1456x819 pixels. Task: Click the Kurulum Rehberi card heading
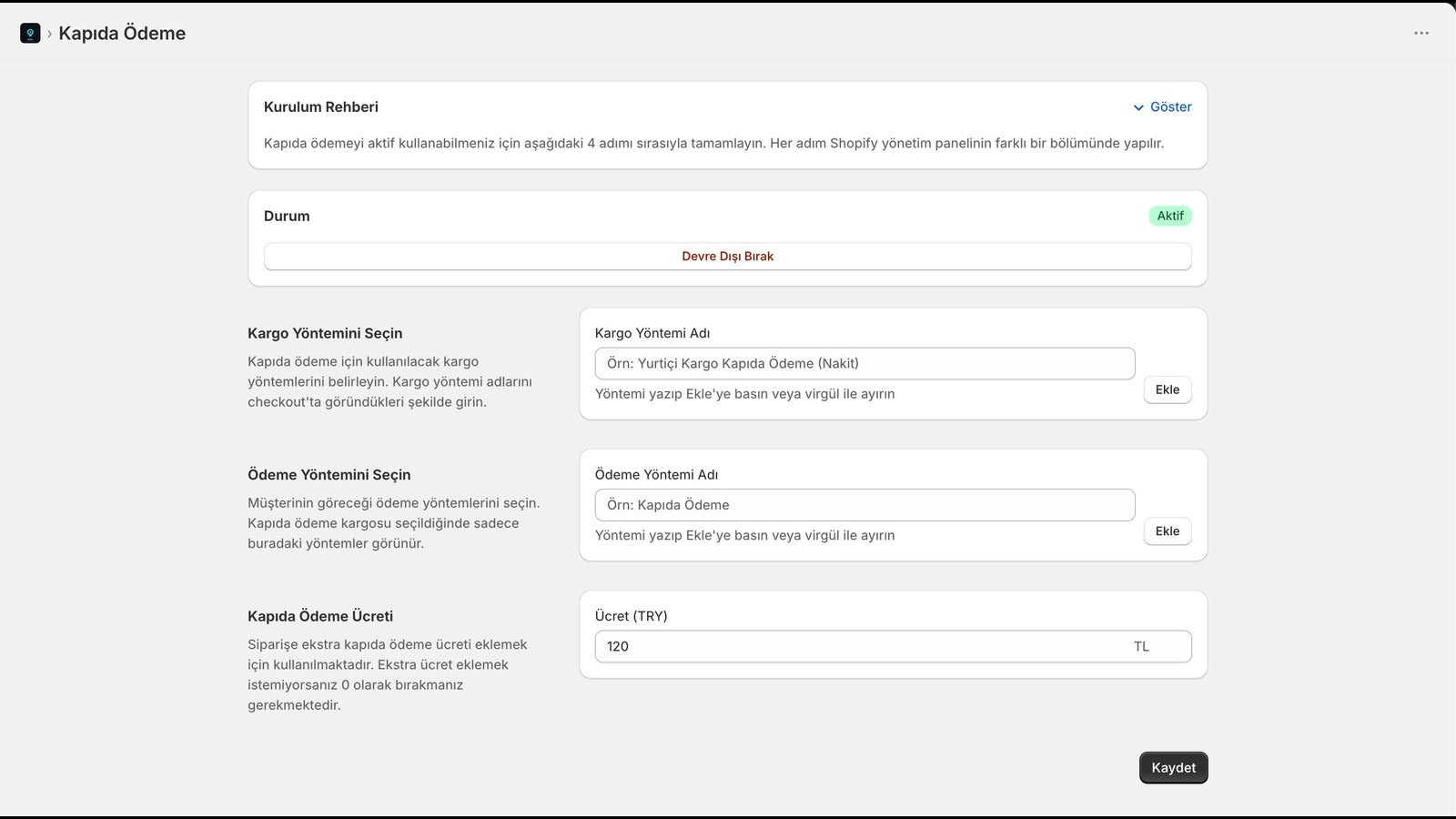tap(321, 107)
